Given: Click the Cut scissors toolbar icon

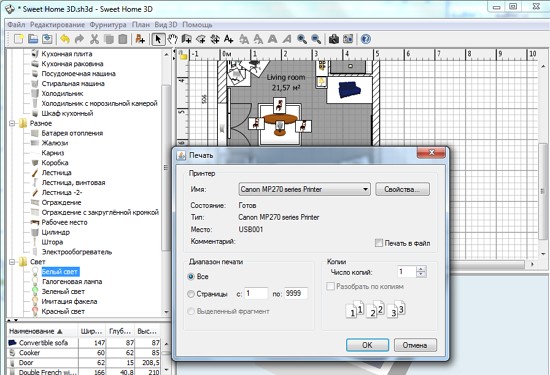Looking at the screenshot, I should tap(94, 39).
